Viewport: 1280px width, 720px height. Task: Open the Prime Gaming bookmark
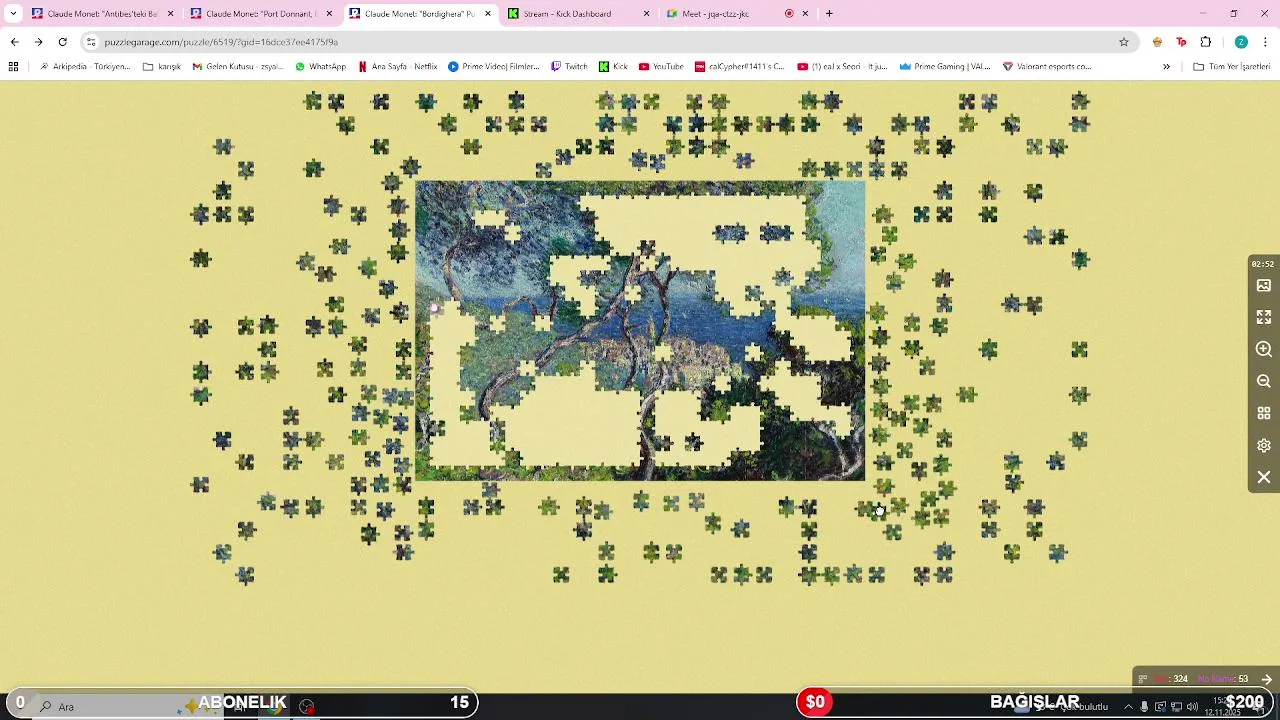point(944,67)
